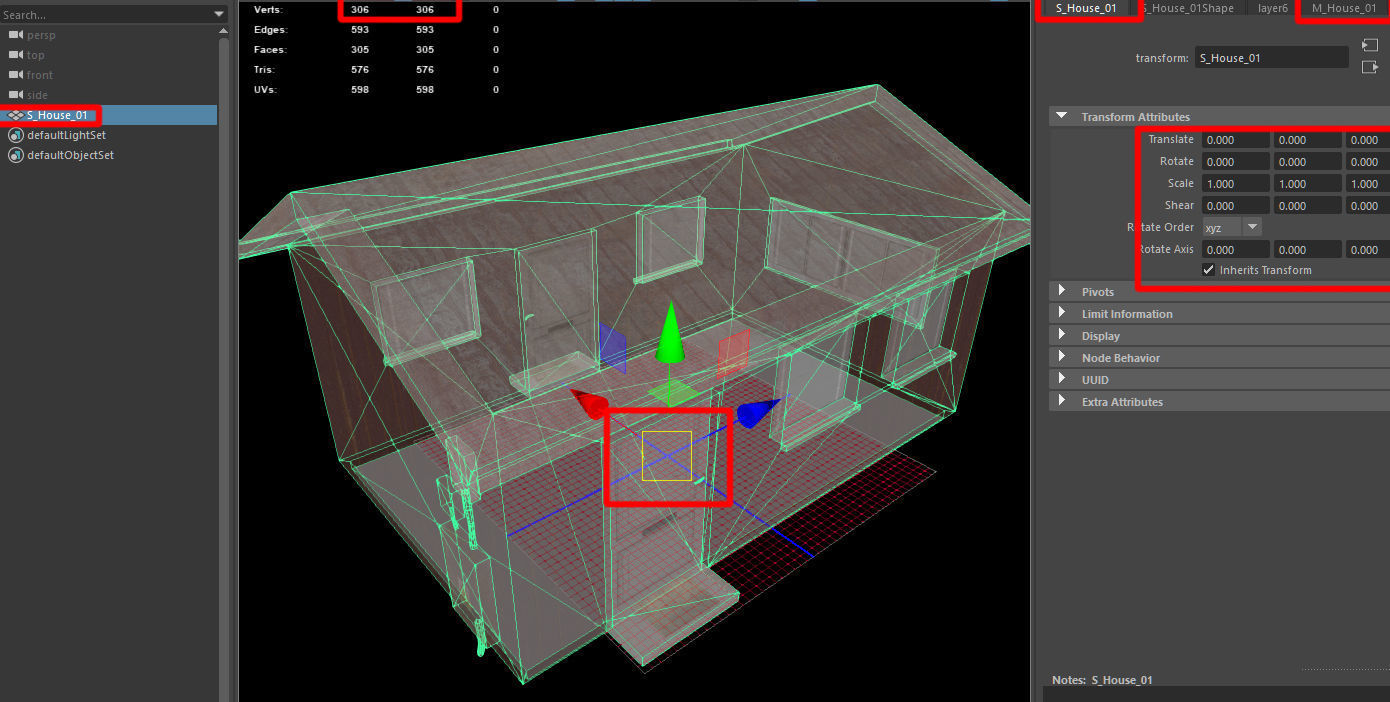Click the Scale attribute label
The image size is (1390, 702).
[x=1180, y=184]
